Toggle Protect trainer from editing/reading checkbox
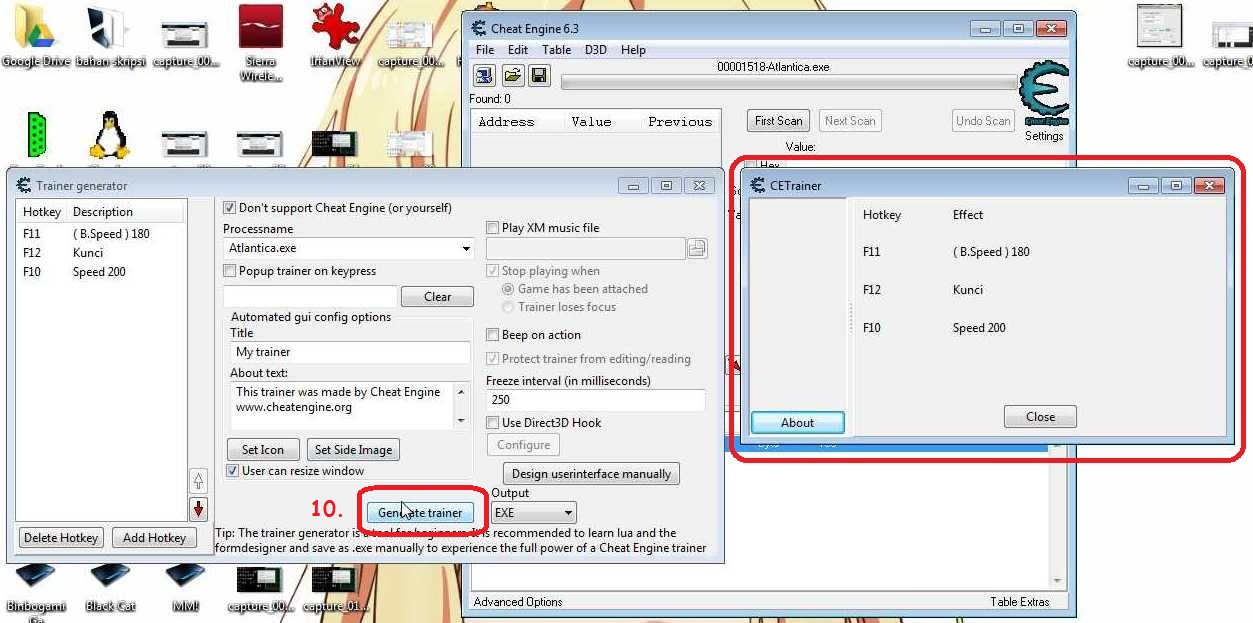1253x623 pixels. click(x=492, y=359)
